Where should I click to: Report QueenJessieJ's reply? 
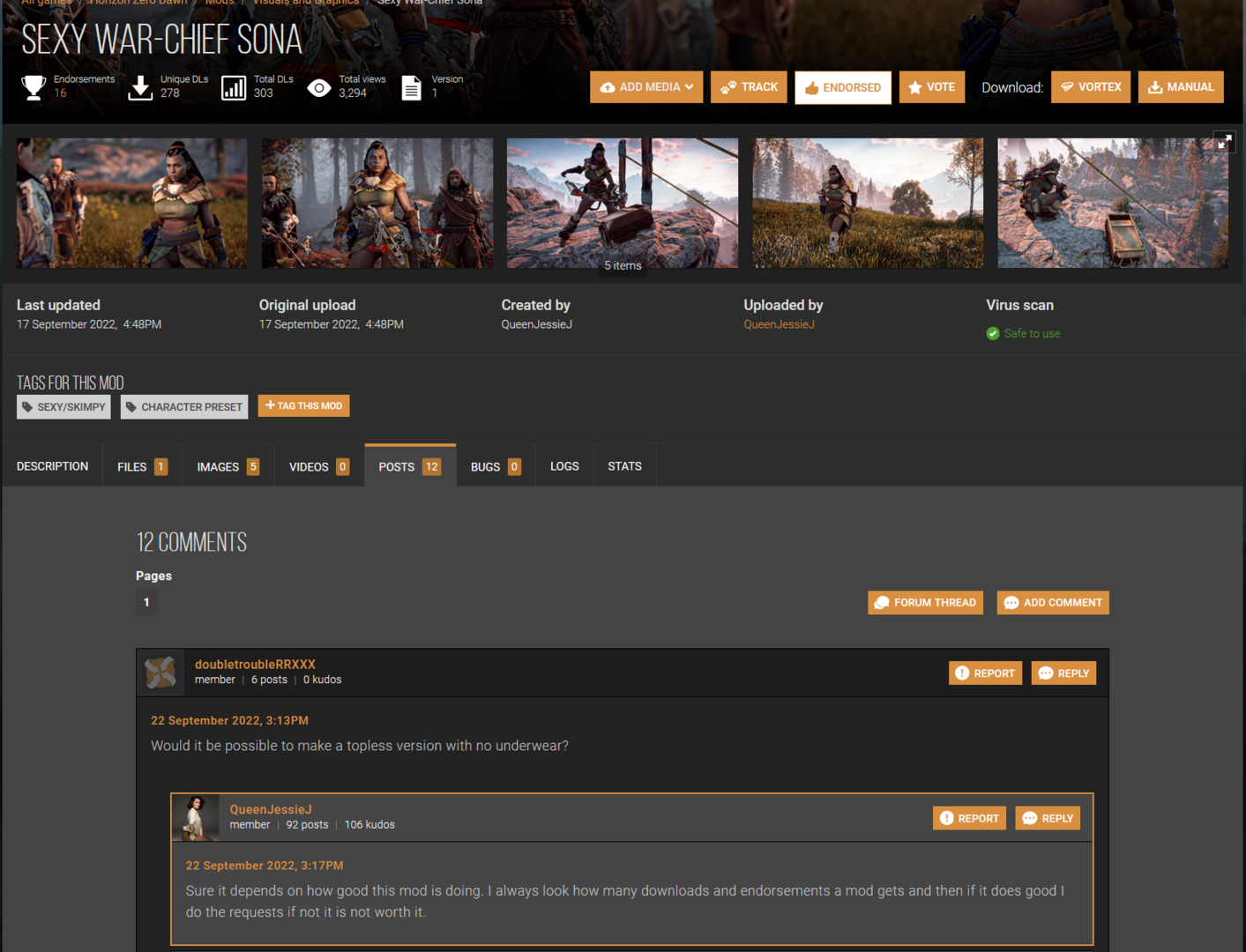[969, 818]
